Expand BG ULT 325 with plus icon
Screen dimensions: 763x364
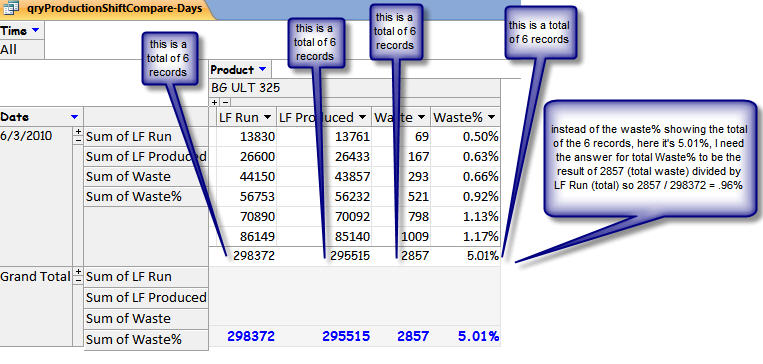[x=215, y=102]
